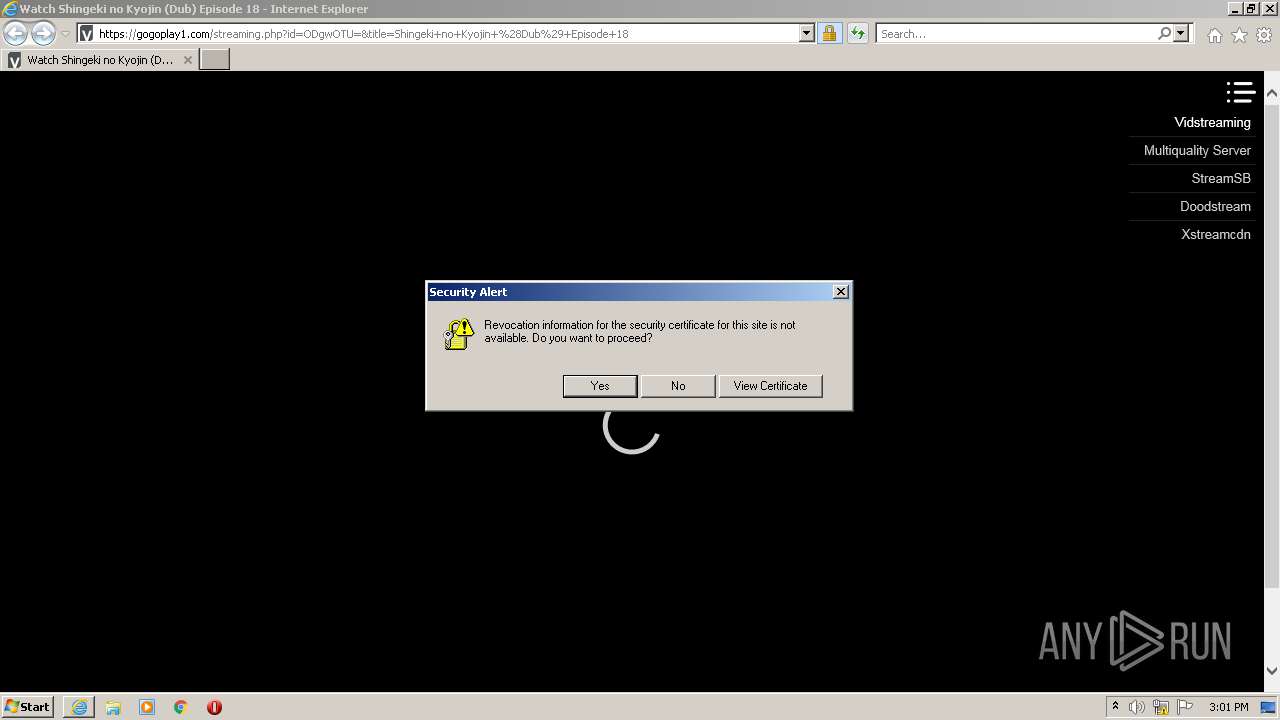1280x720 pixels.
Task: Open a new blank tab
Action: pyautogui.click(x=215, y=59)
